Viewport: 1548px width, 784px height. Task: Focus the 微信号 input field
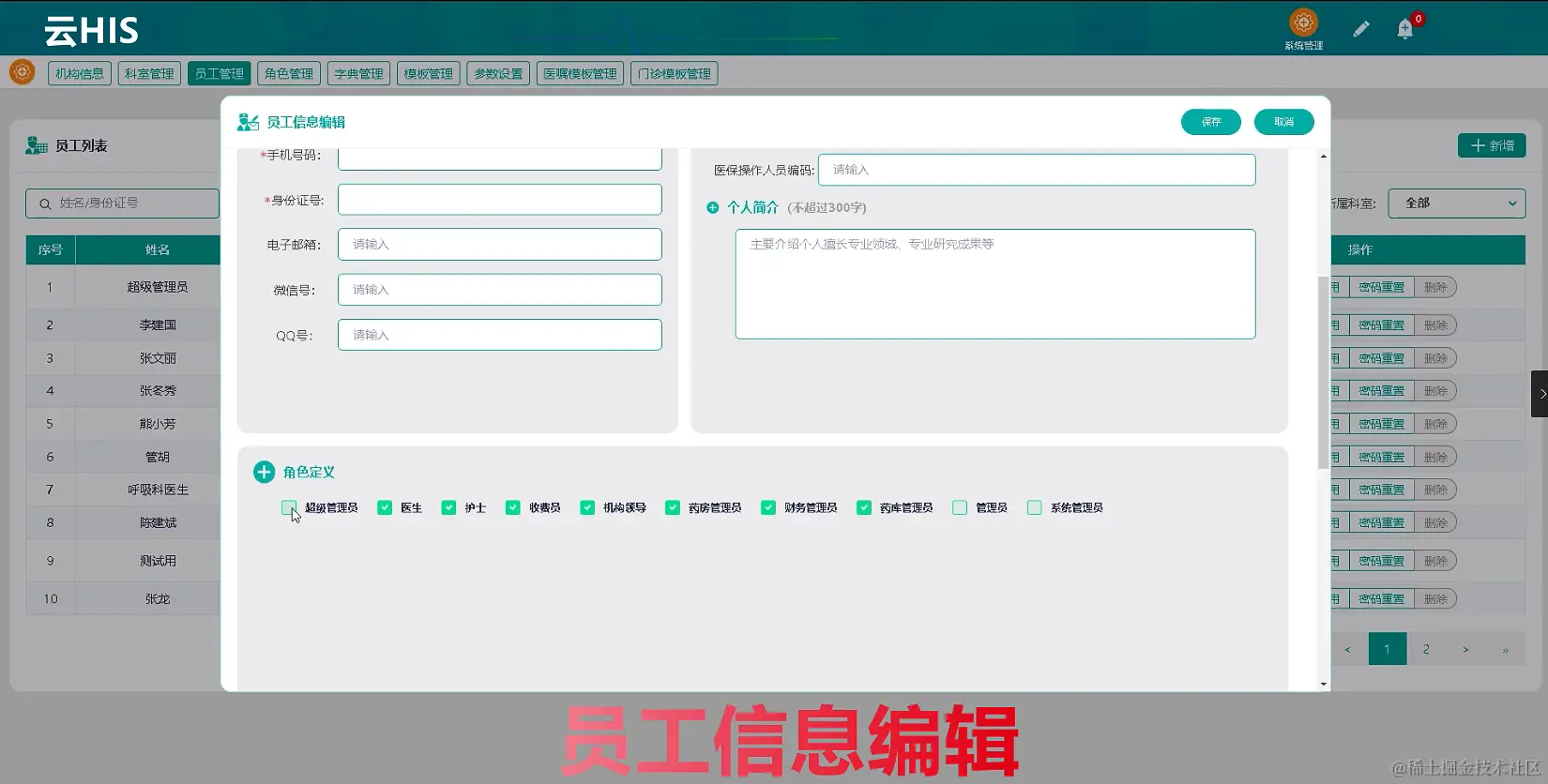(x=500, y=290)
